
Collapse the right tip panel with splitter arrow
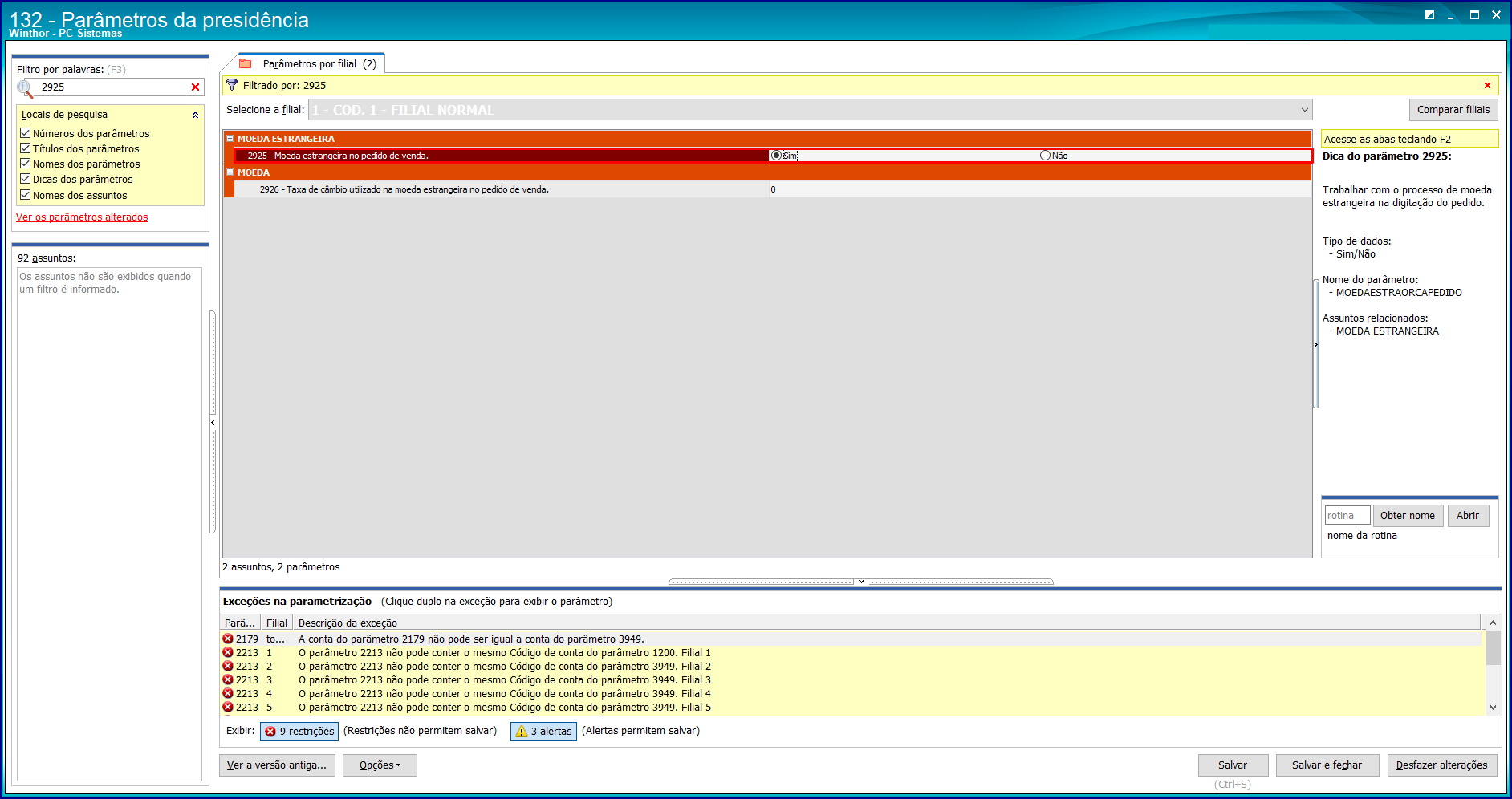pyautogui.click(x=1316, y=344)
